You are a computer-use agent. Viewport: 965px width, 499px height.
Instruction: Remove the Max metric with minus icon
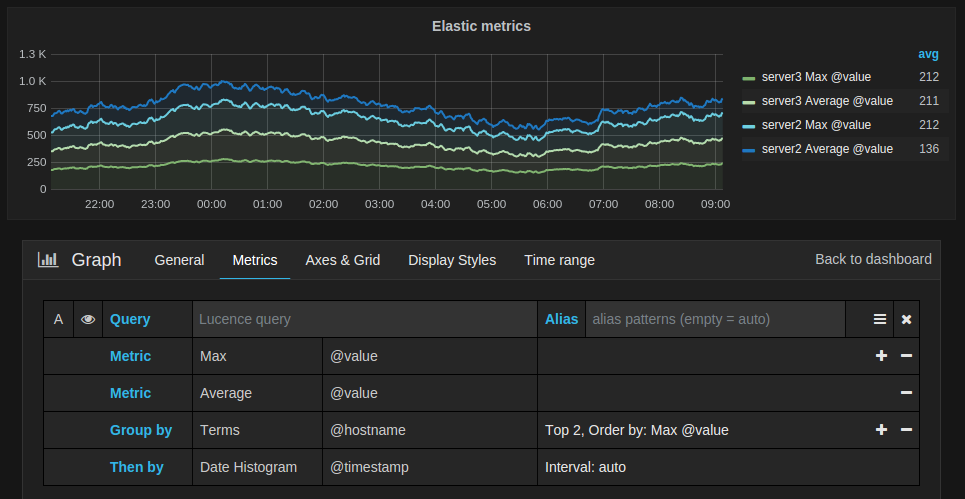pyautogui.click(x=906, y=356)
